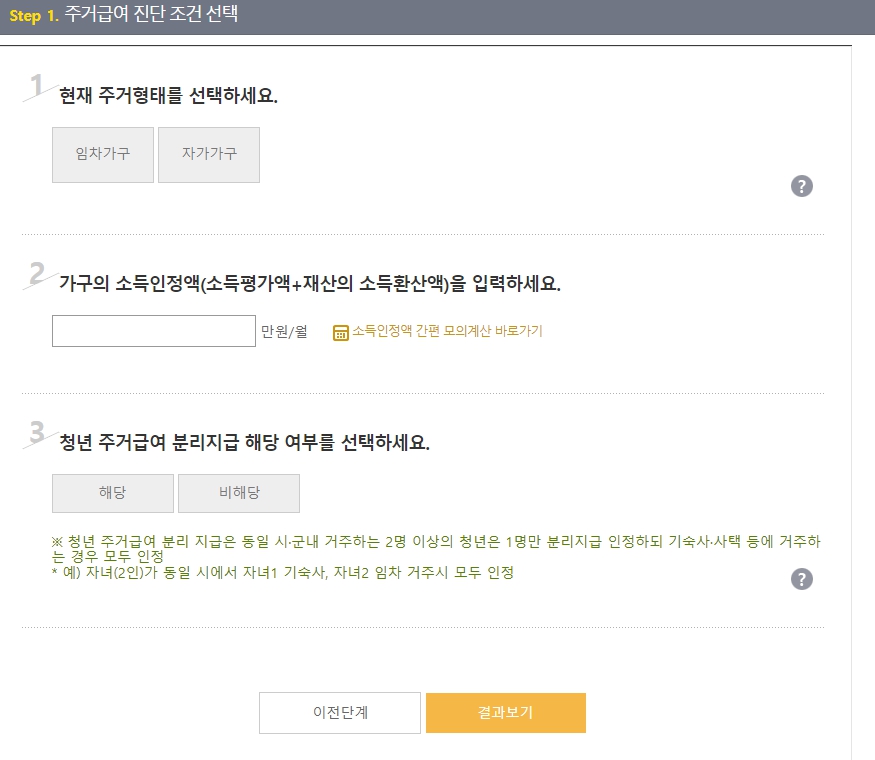The image size is (875, 760).
Task: Open 소득인정액 간편 모의계산 바로가기 link
Action: [447, 331]
